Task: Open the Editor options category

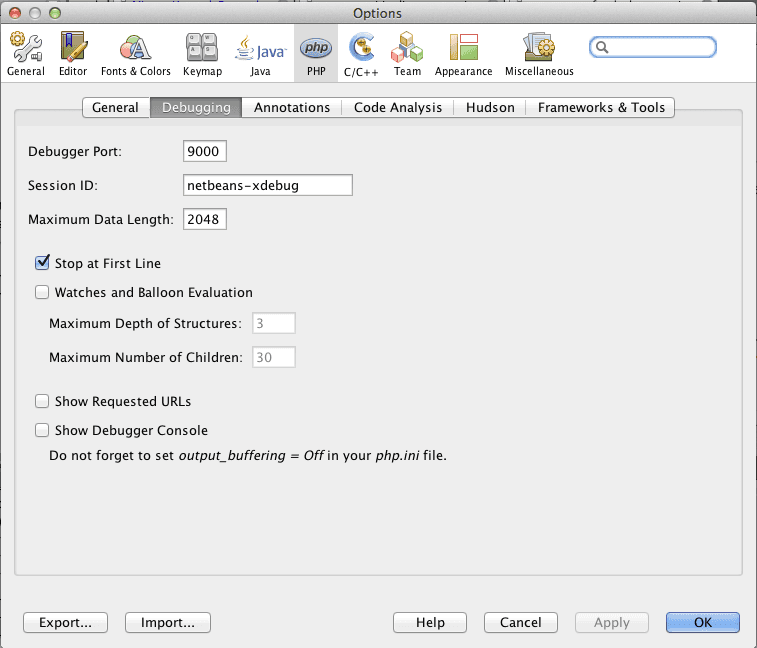Action: (x=73, y=54)
